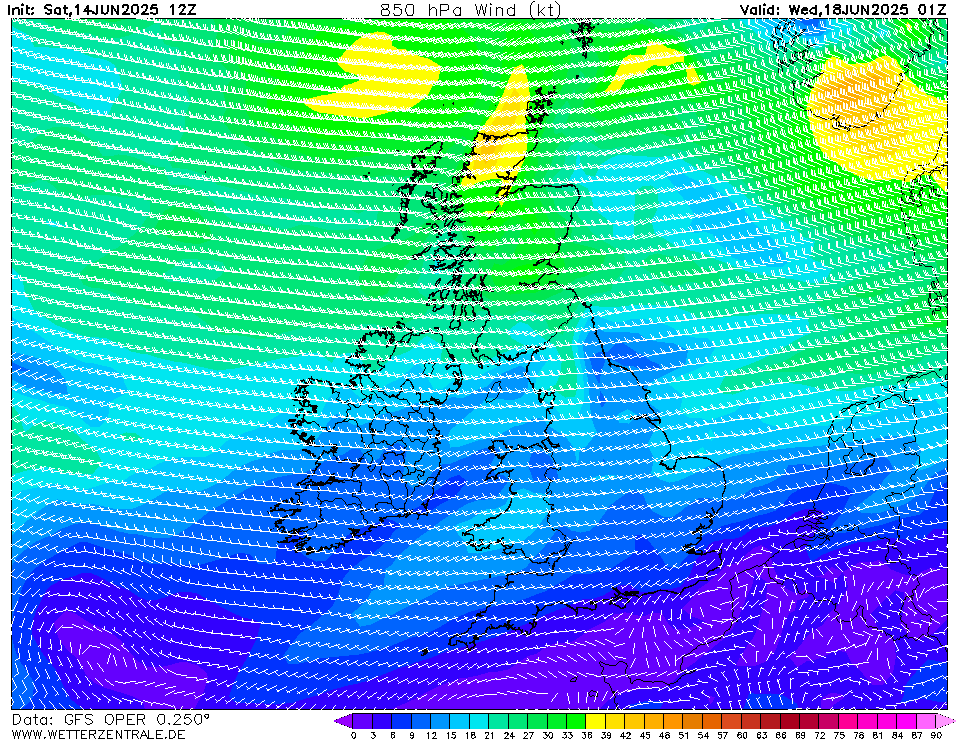Click the legend value '60'
The width and height of the screenshot is (959, 741).
742,735
